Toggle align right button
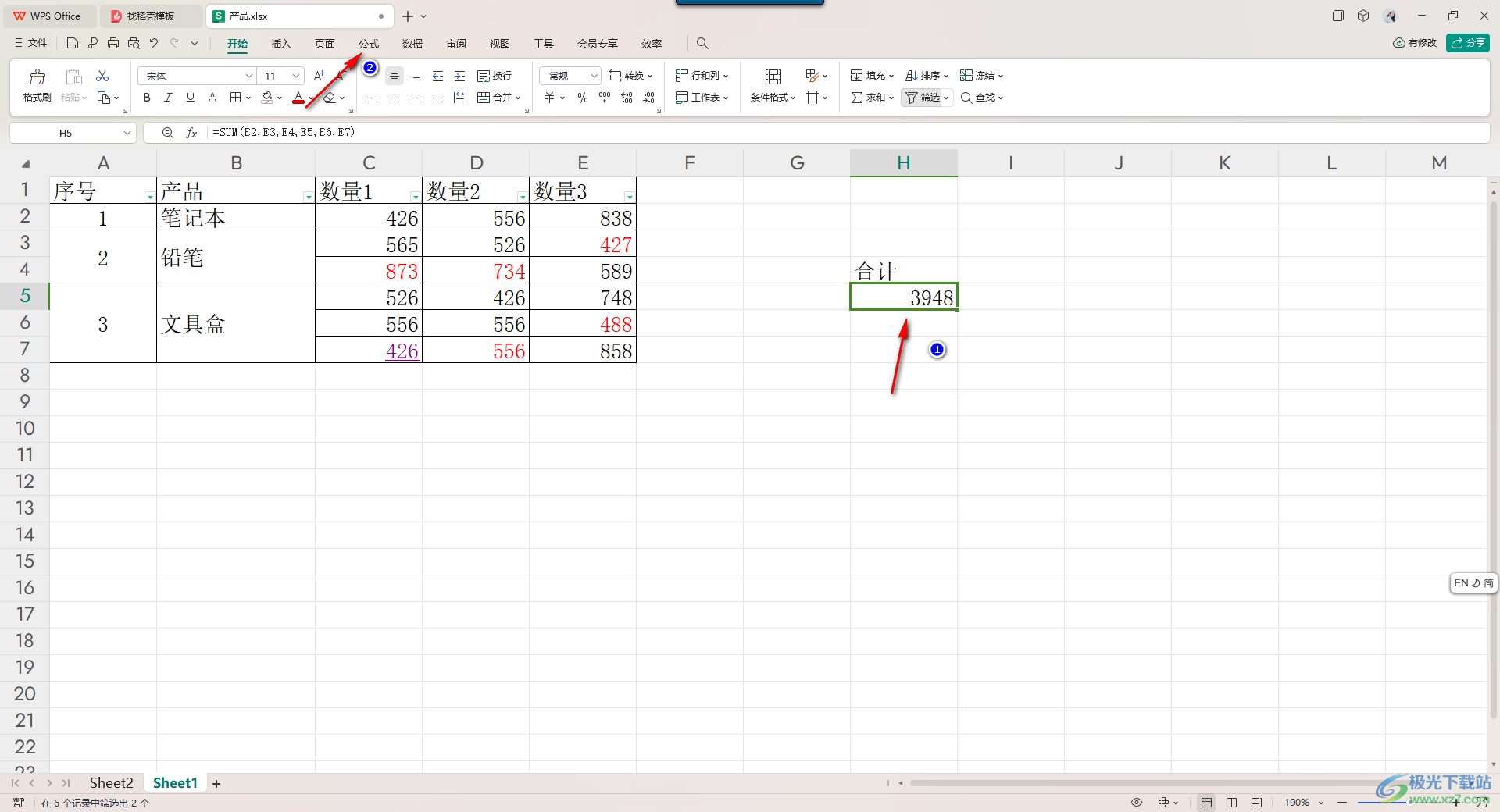The height and width of the screenshot is (812, 1500). click(416, 98)
